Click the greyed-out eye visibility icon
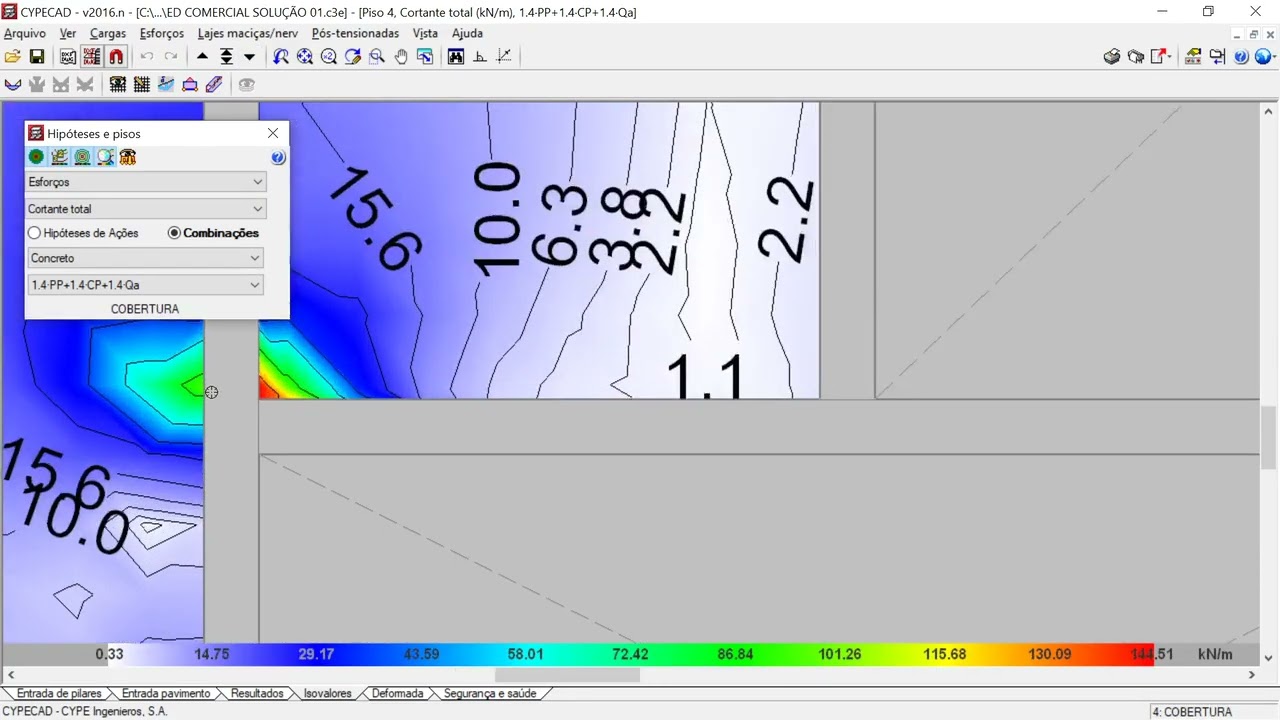The image size is (1280, 720). click(246, 85)
